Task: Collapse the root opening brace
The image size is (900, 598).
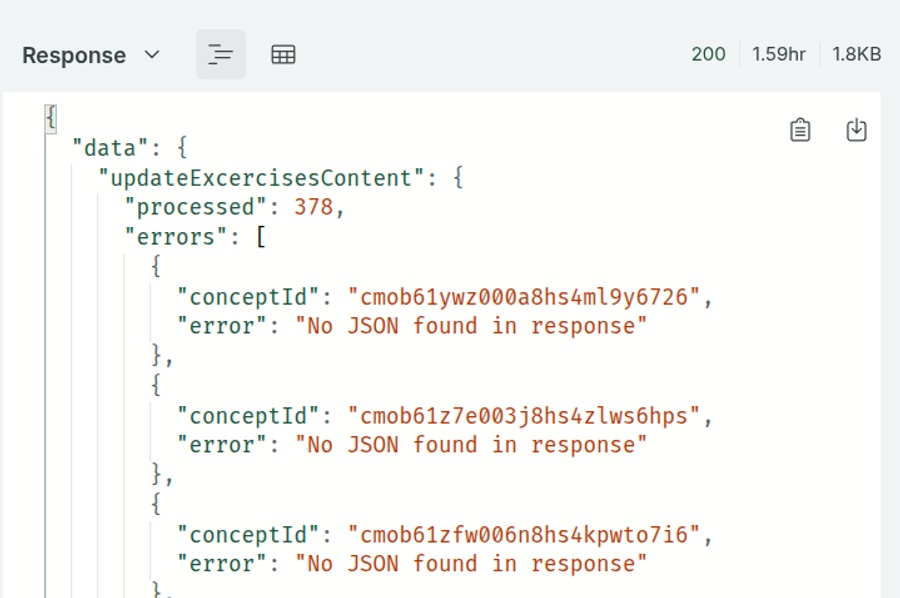Action: [x=51, y=118]
